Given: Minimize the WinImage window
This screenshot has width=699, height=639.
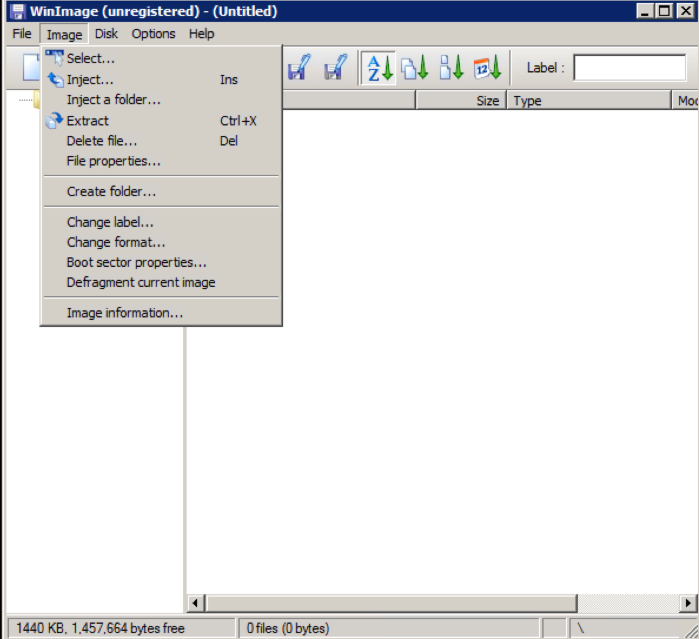Looking at the screenshot, I should point(645,11).
